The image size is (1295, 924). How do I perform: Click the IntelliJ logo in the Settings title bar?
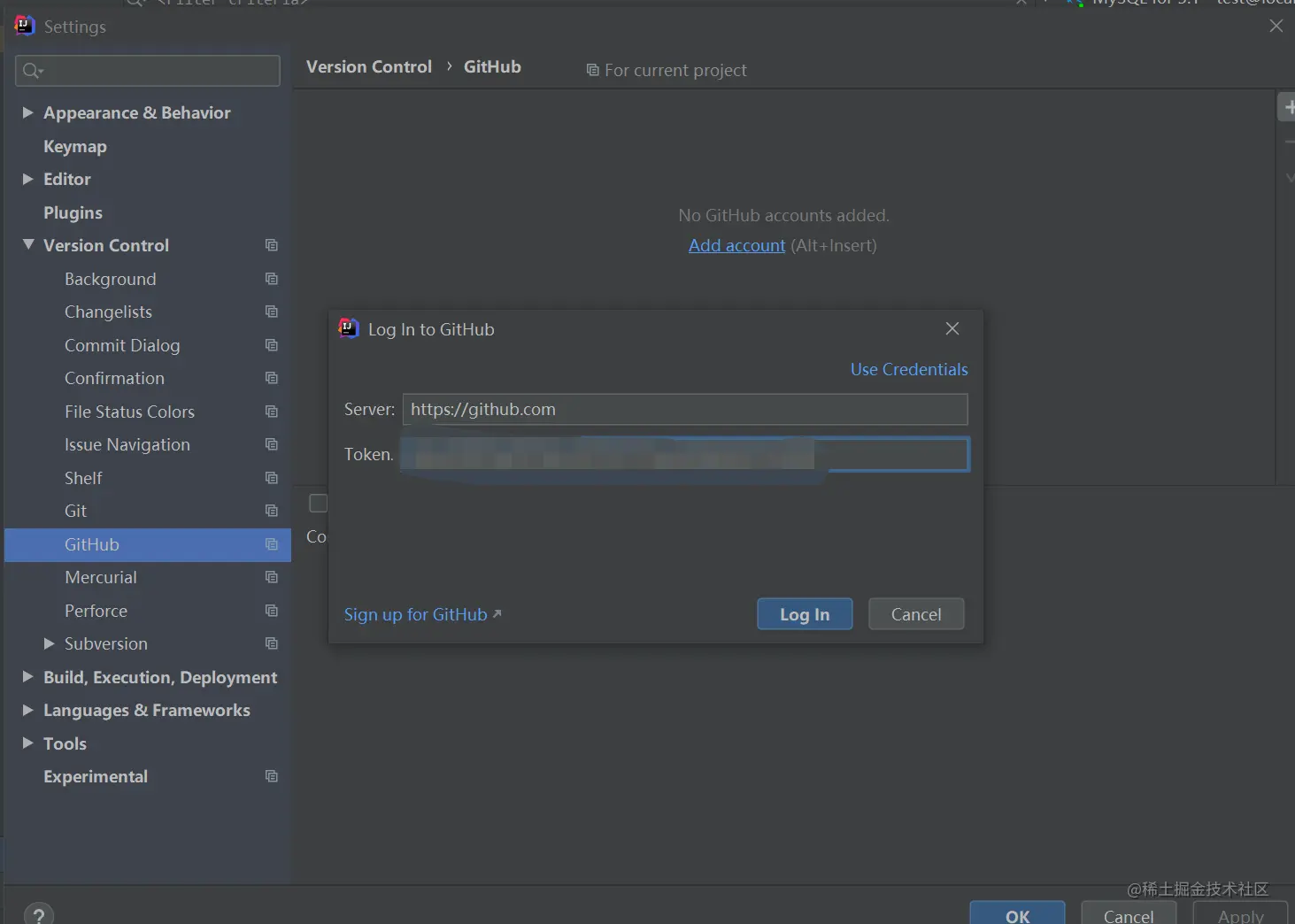[25, 26]
